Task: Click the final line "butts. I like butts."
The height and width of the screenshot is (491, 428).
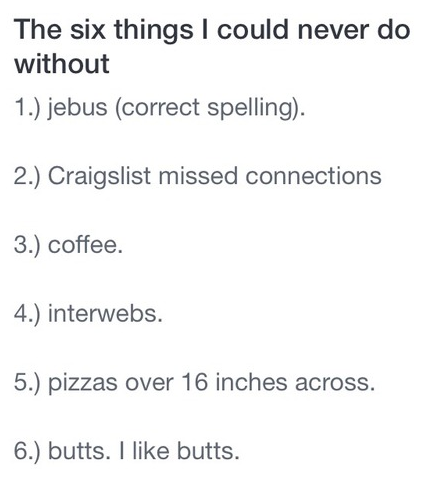Action: [127, 451]
